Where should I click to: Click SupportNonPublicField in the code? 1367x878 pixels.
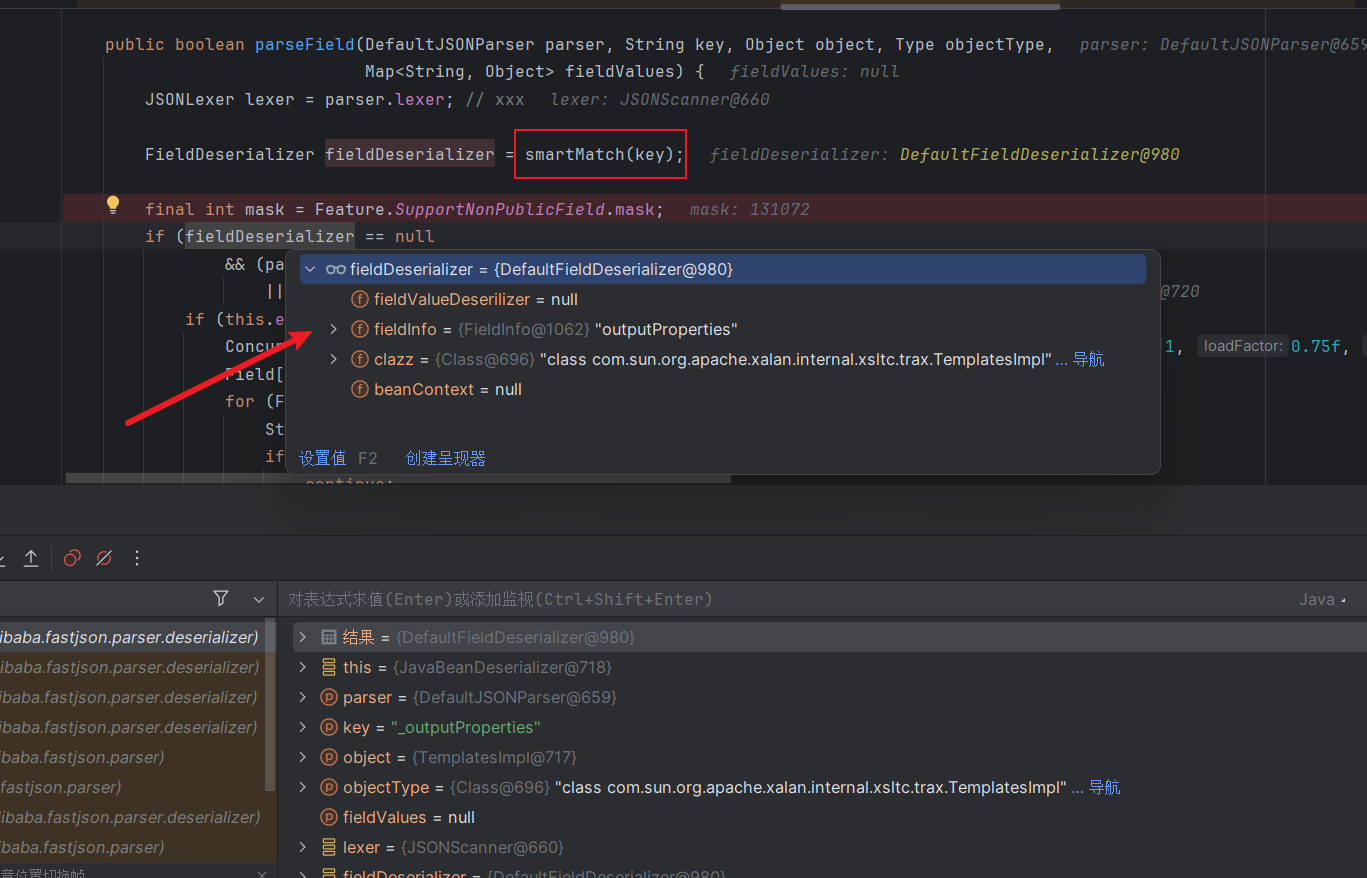coord(500,209)
